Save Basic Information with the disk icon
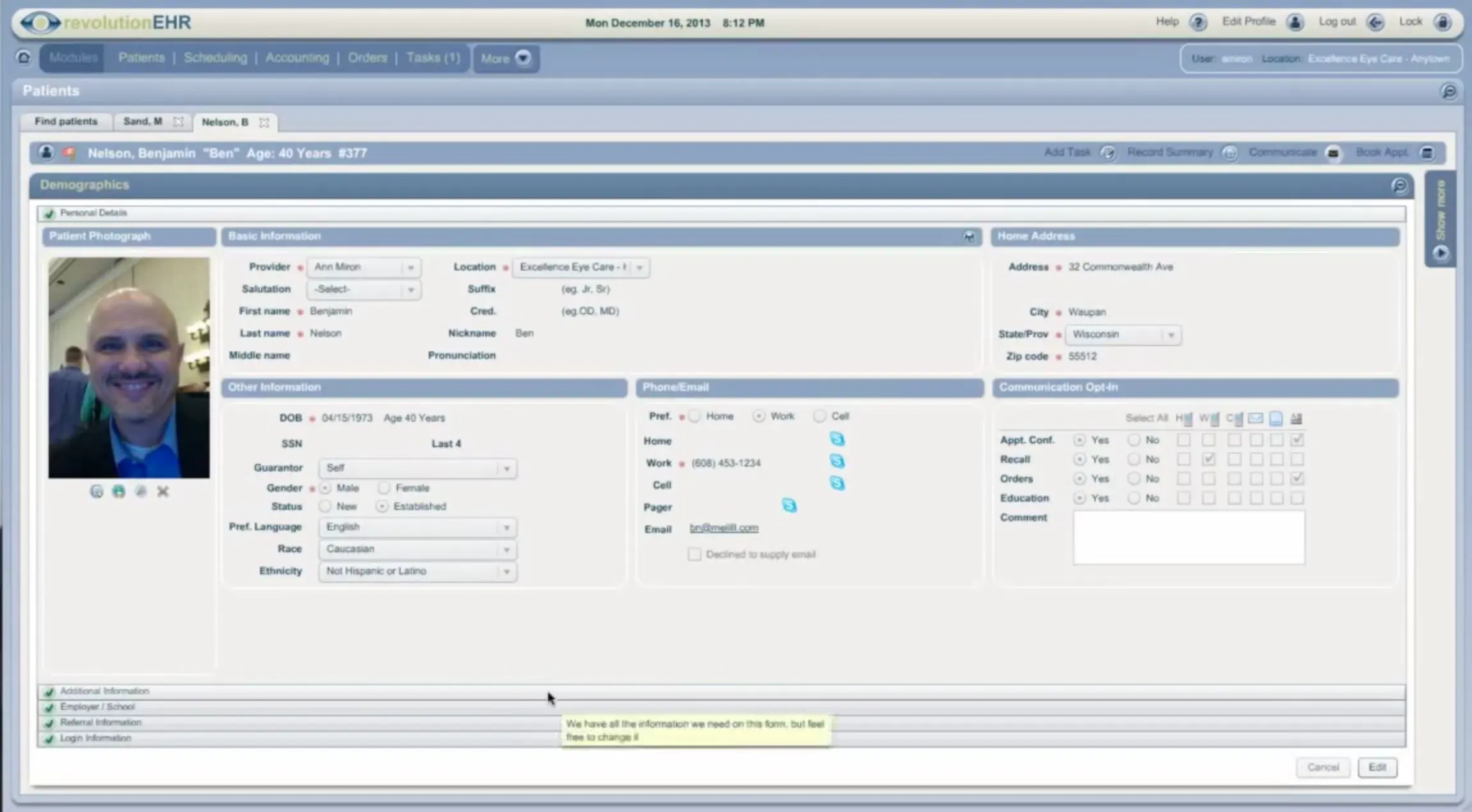This screenshot has height=812, width=1472. pyautogui.click(x=968, y=237)
